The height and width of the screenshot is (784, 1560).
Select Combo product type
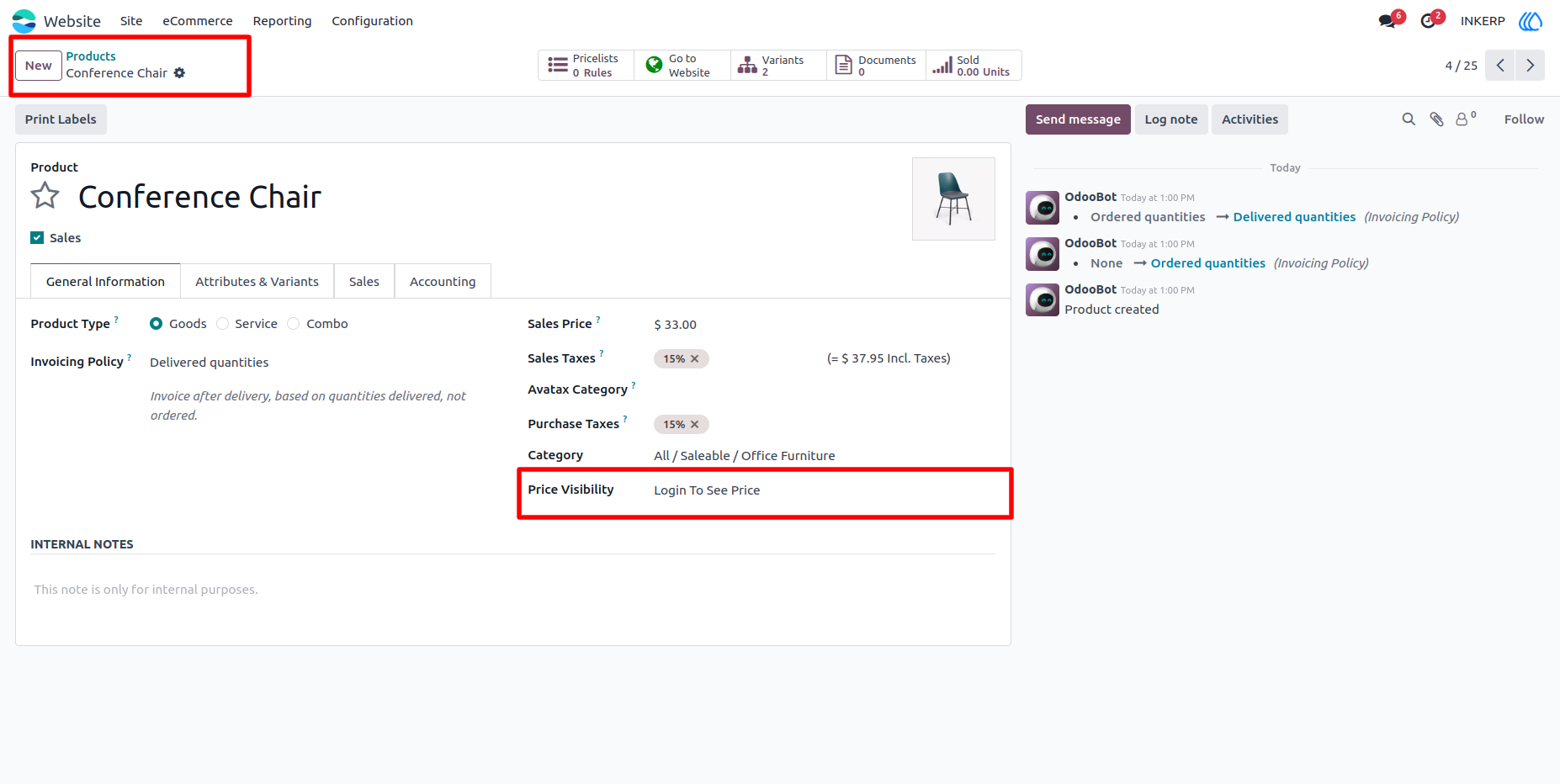294,324
